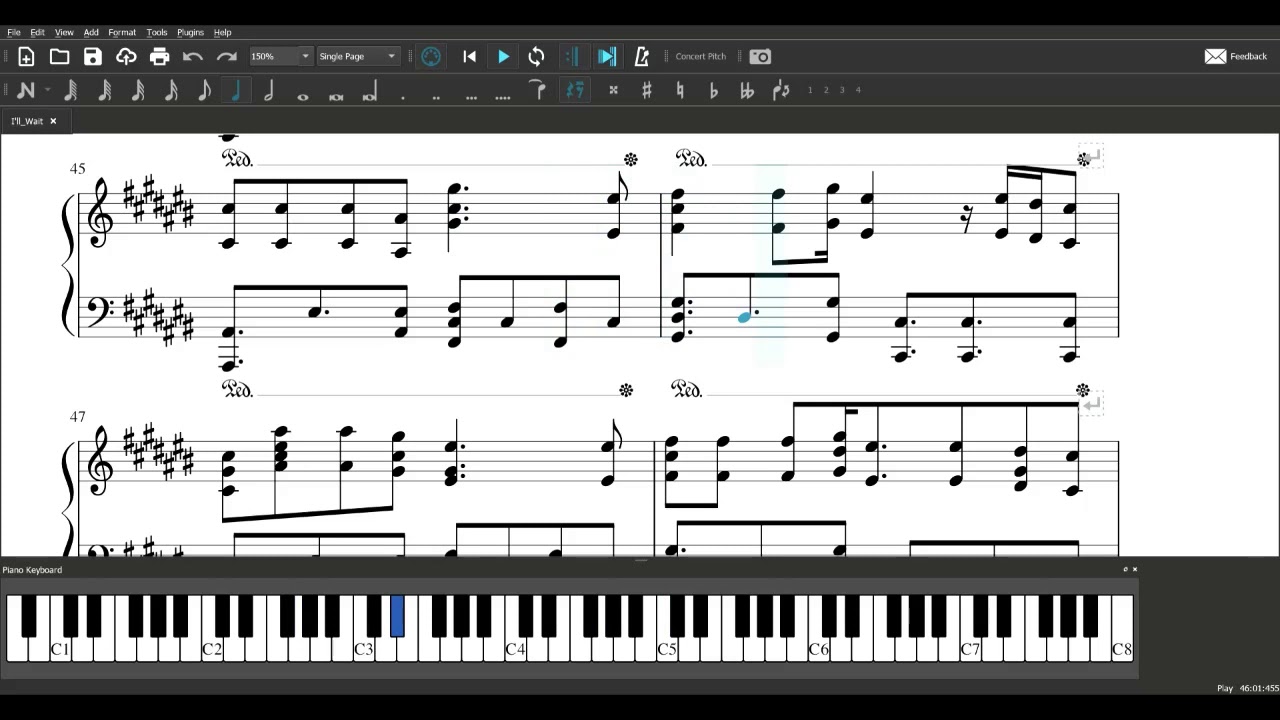The width and height of the screenshot is (1280, 720).
Task: Switch to voice 2
Action: 826,90
